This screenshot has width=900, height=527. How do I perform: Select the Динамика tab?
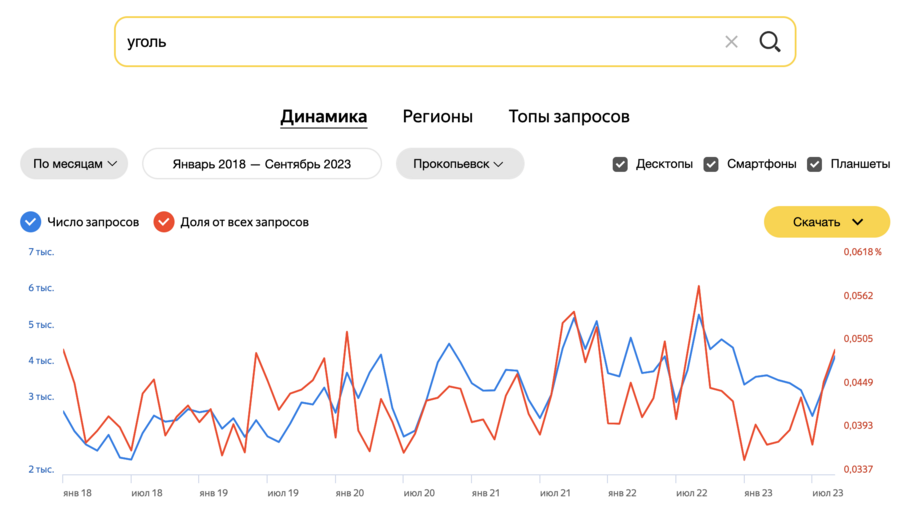point(323,117)
